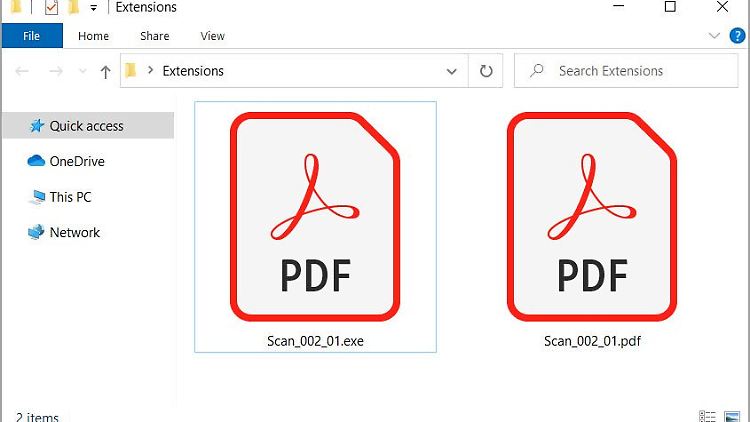Expand the address bar history dropdown
Image resolution: width=750 pixels, height=422 pixels.
pyautogui.click(x=451, y=71)
